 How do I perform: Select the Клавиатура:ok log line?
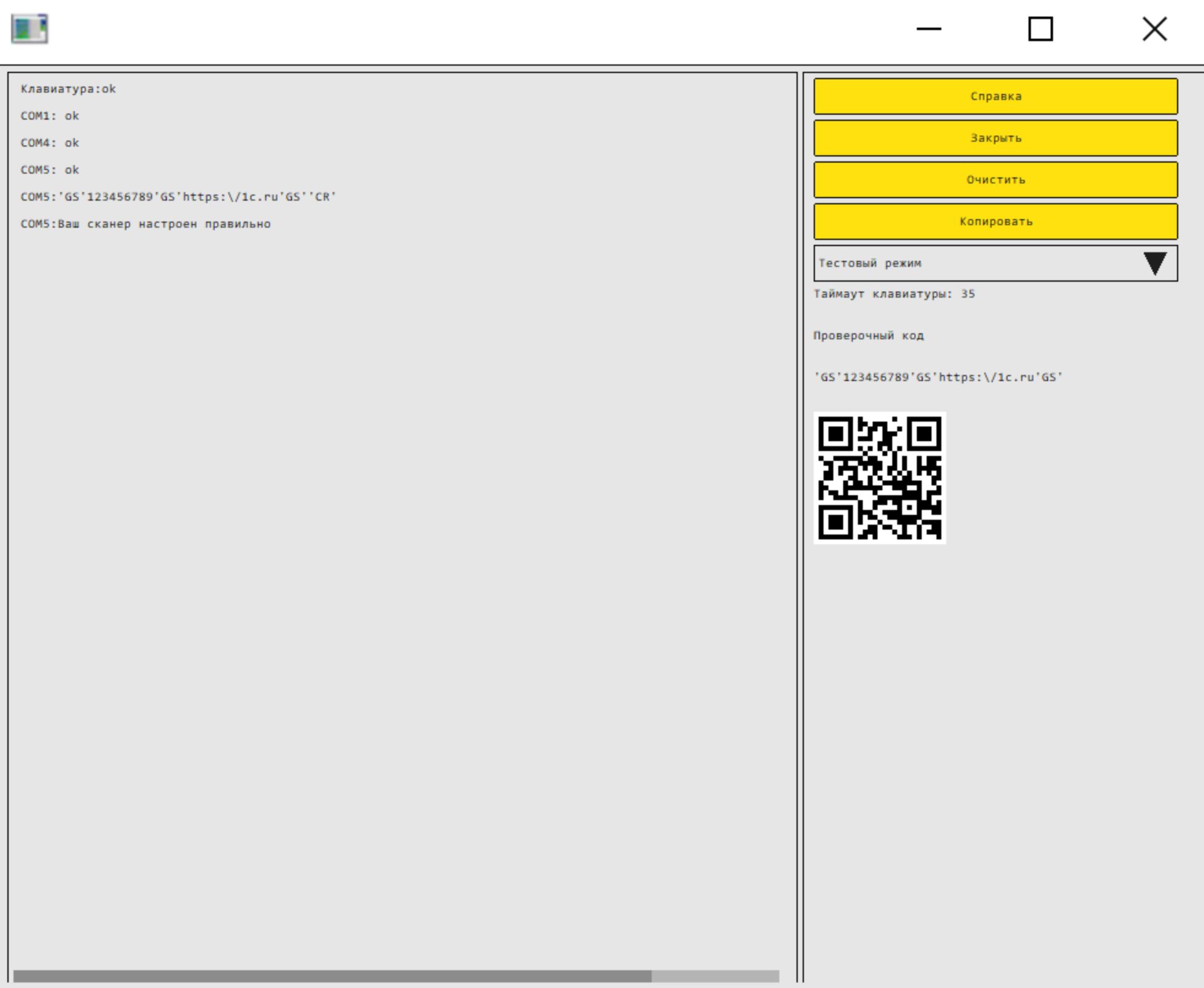[68, 89]
